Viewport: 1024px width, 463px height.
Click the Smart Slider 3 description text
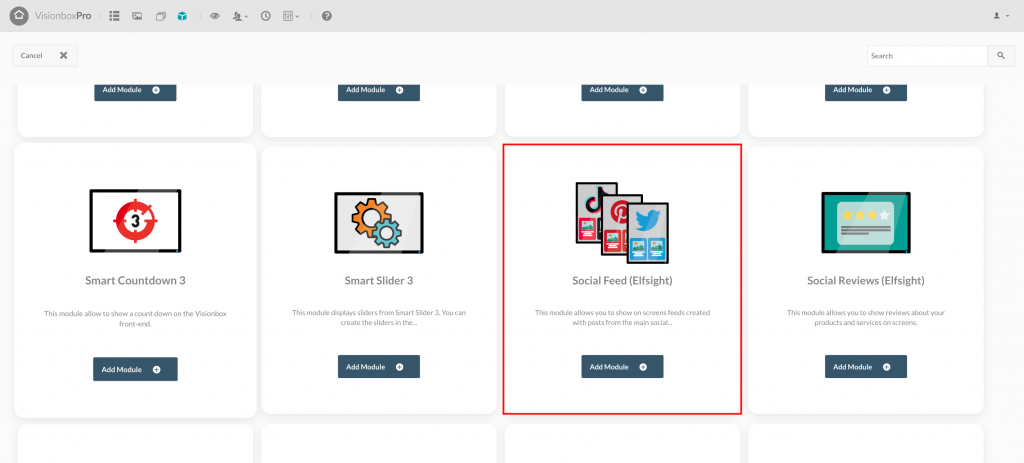click(x=379, y=317)
